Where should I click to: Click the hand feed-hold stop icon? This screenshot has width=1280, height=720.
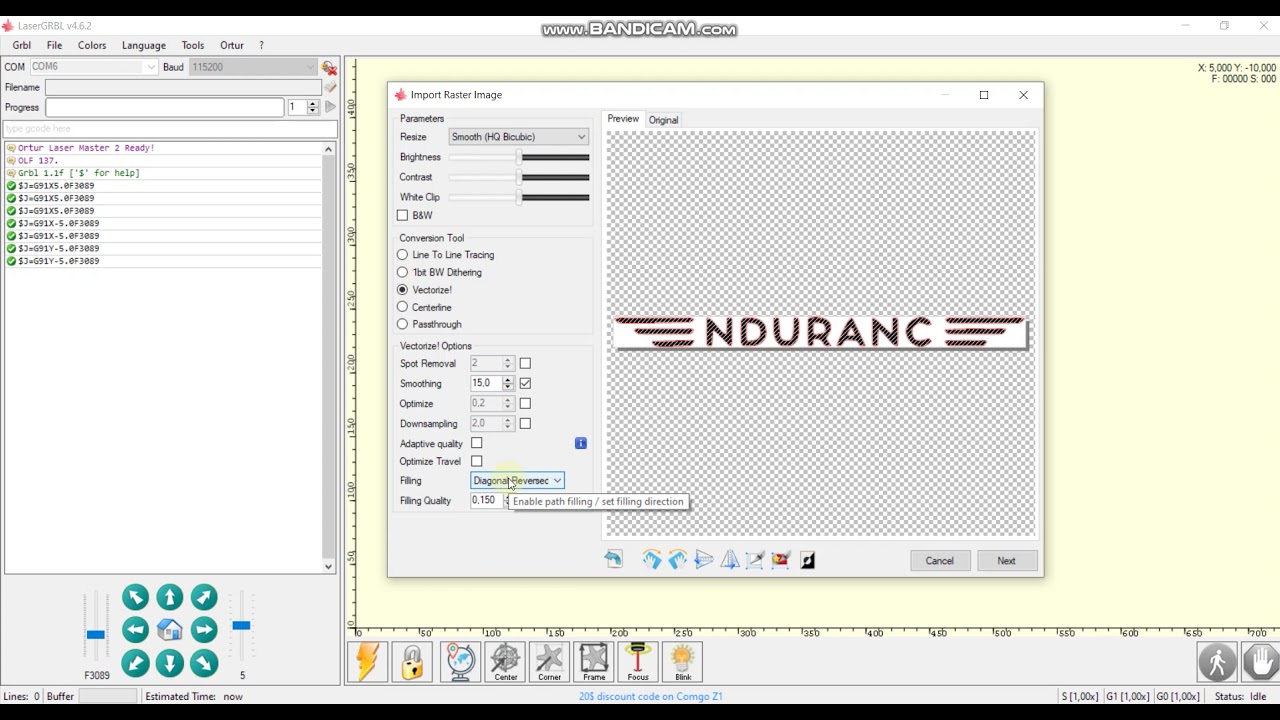coord(1261,662)
